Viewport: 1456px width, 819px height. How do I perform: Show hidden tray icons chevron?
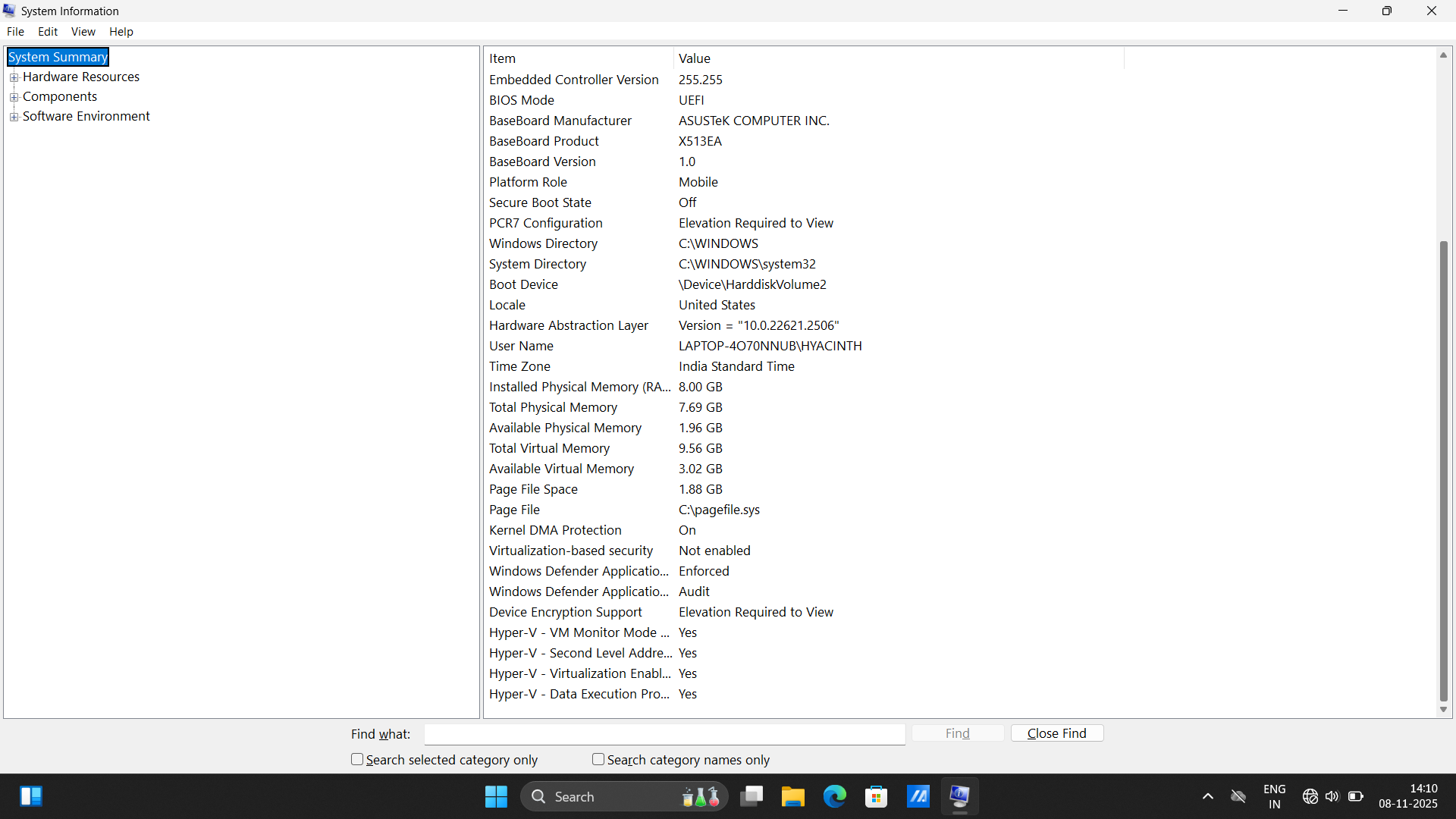click(x=1208, y=796)
